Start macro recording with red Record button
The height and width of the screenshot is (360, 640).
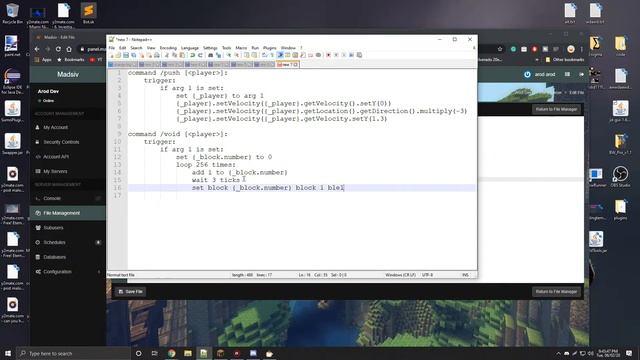coord(328,55)
